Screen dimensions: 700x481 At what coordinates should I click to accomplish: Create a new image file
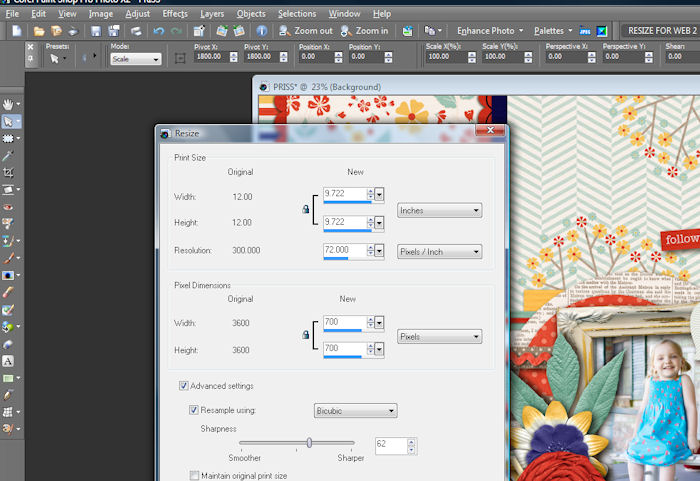point(17,31)
